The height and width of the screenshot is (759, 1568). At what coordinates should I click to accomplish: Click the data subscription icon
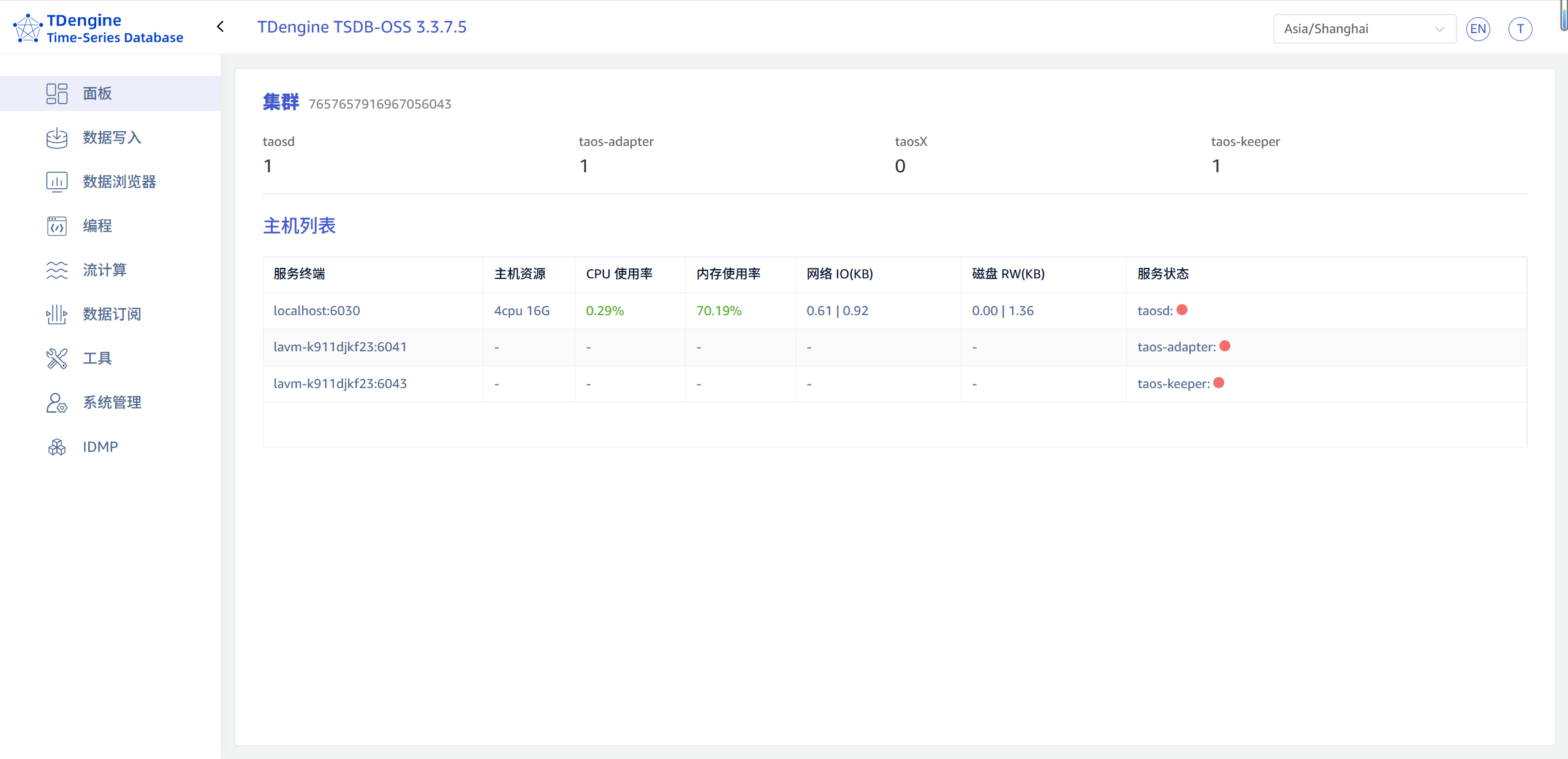pyautogui.click(x=56, y=314)
